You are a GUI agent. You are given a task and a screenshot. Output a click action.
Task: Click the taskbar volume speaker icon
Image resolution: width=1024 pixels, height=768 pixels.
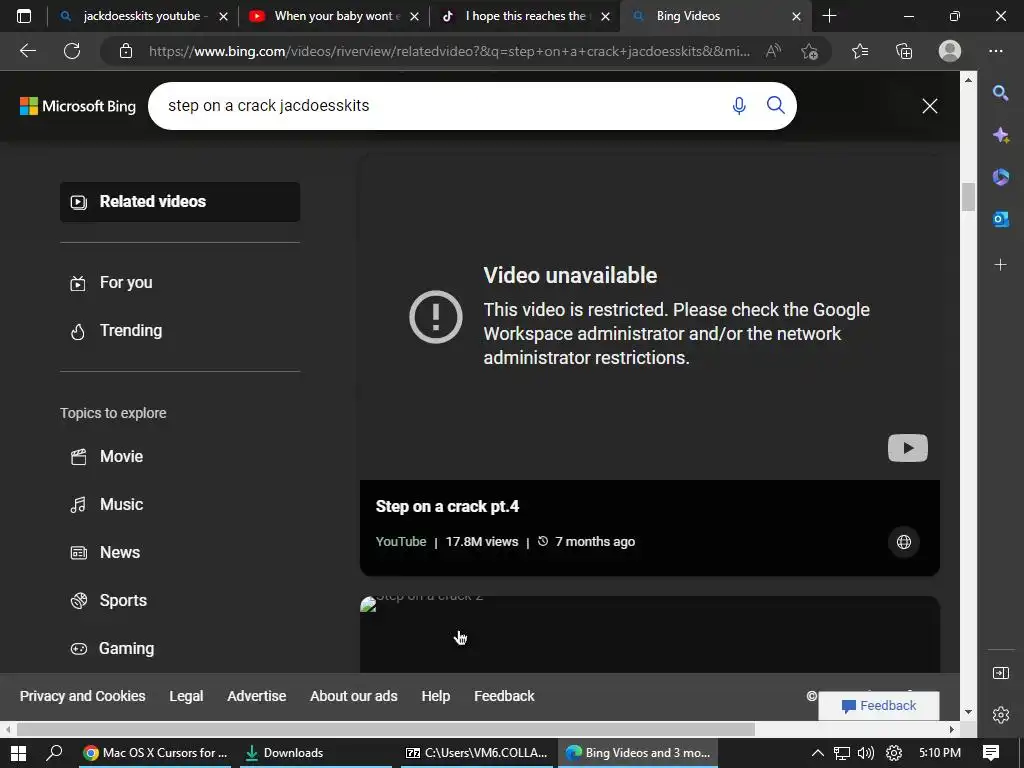coord(866,753)
